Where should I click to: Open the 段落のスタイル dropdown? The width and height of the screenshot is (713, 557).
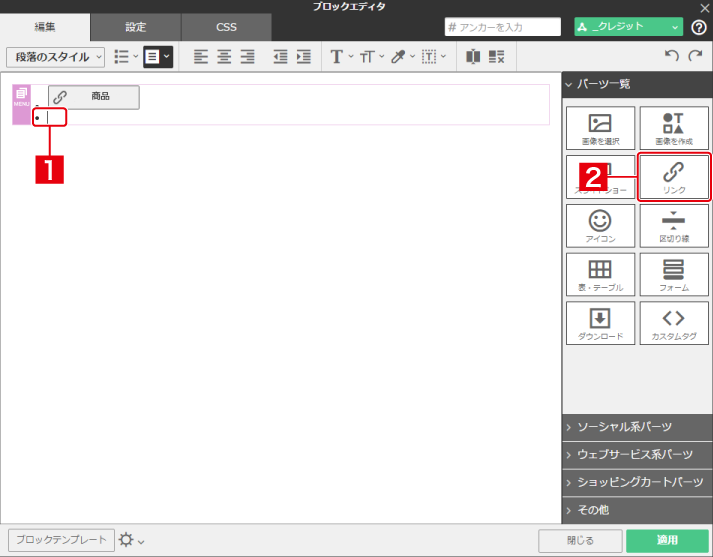(x=55, y=57)
